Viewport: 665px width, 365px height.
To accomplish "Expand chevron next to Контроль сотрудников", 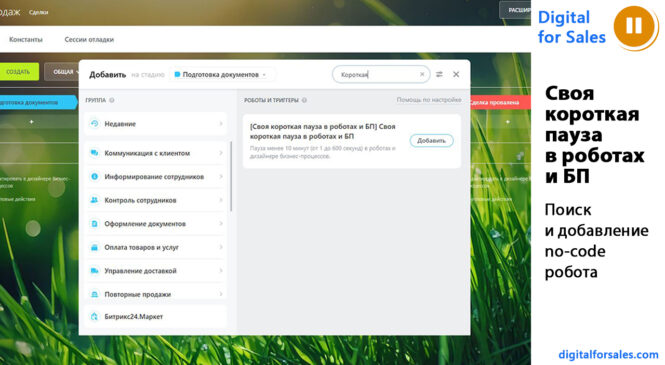I will pyautogui.click(x=221, y=200).
